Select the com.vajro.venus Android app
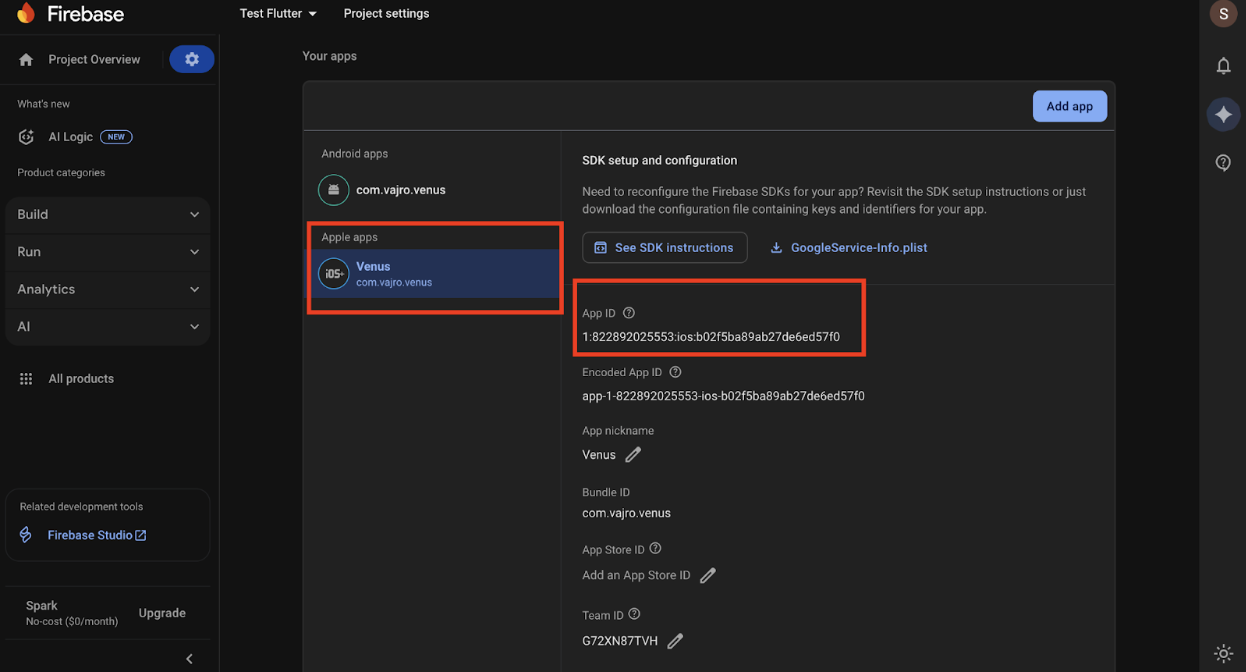The width and height of the screenshot is (1246, 672). click(x=400, y=190)
